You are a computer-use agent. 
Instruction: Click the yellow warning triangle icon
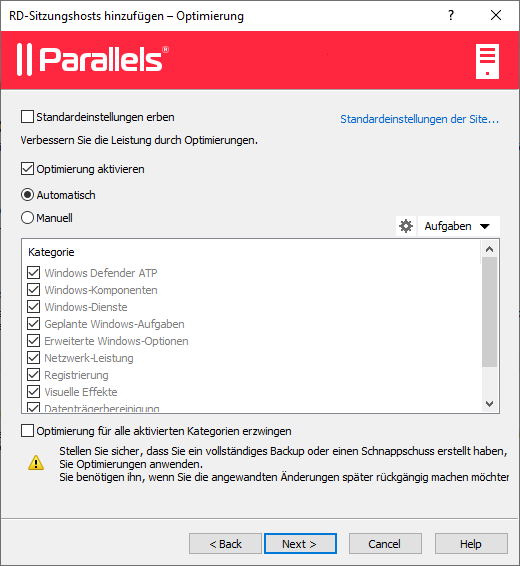36,463
